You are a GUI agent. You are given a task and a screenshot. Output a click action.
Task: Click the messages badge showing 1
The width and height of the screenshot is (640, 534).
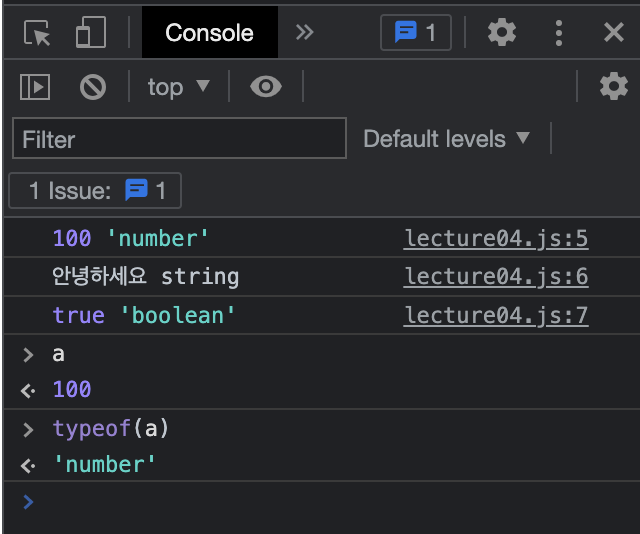tap(415, 33)
